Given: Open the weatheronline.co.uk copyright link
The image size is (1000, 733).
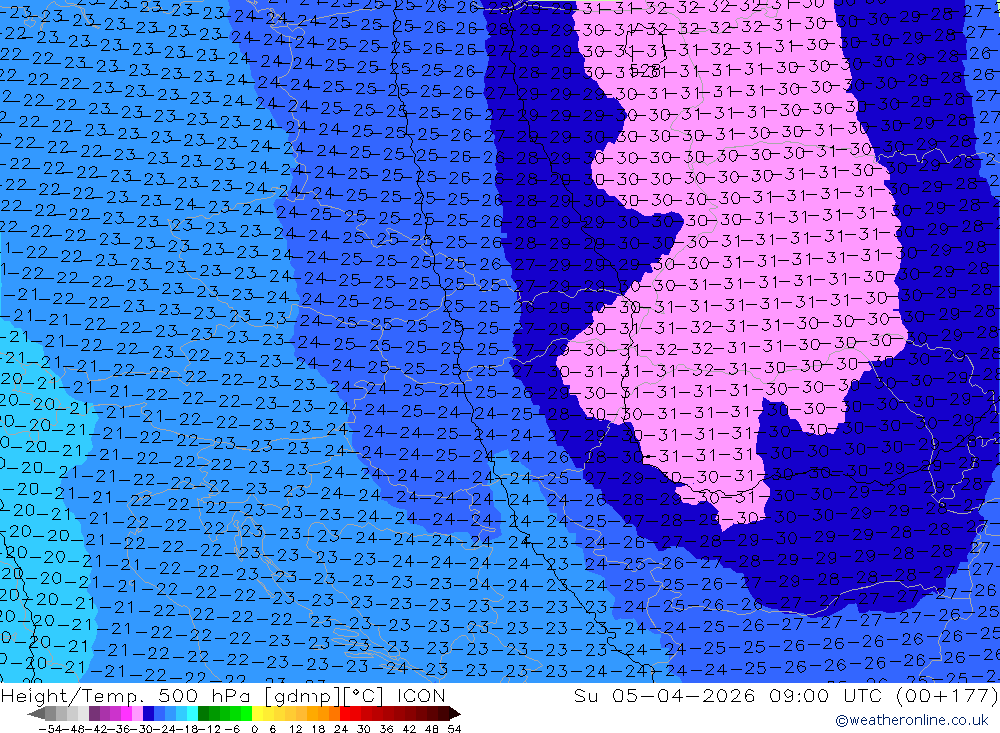Looking at the screenshot, I should [911, 720].
